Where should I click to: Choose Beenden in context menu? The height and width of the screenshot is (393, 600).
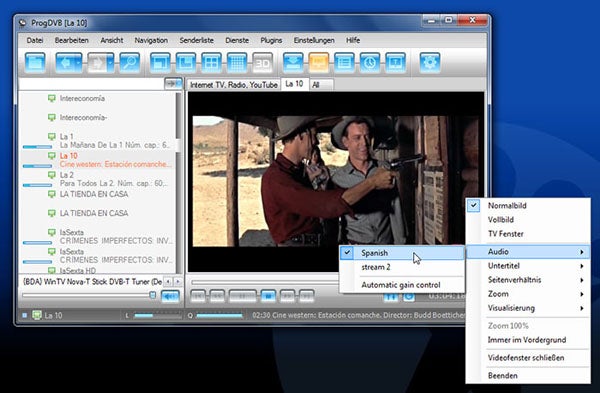coord(528,376)
